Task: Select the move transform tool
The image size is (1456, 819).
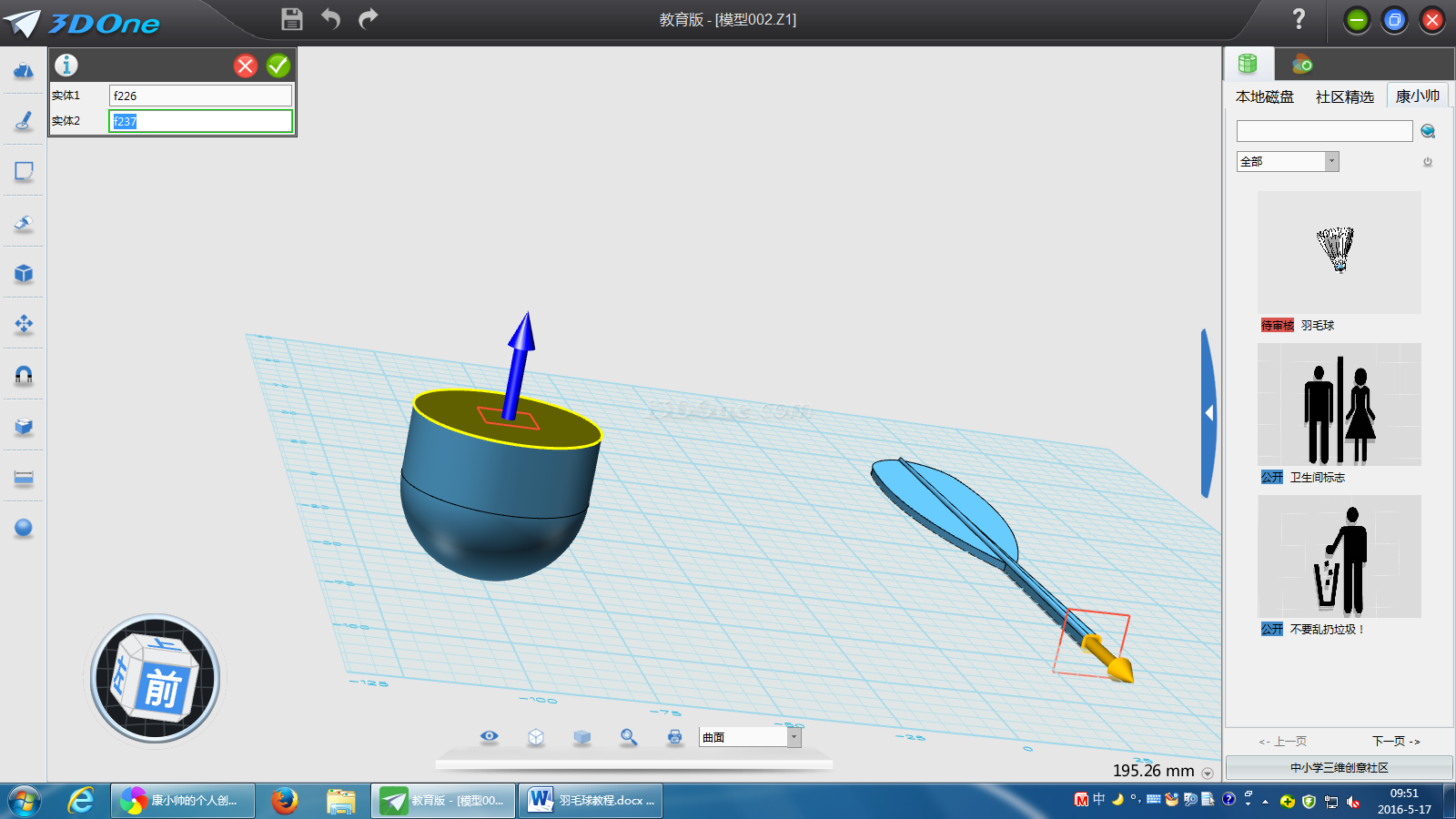Action: coord(24,324)
